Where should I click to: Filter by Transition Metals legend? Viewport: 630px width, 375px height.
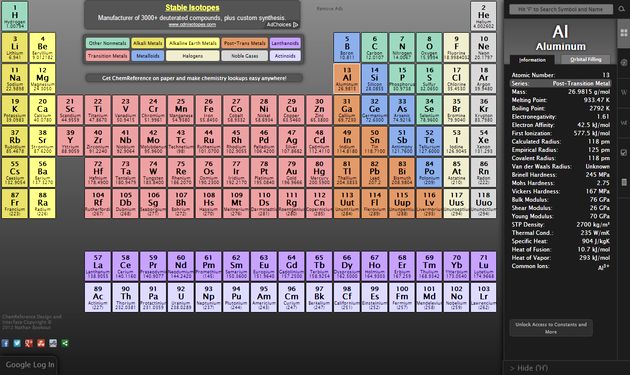coord(107,56)
